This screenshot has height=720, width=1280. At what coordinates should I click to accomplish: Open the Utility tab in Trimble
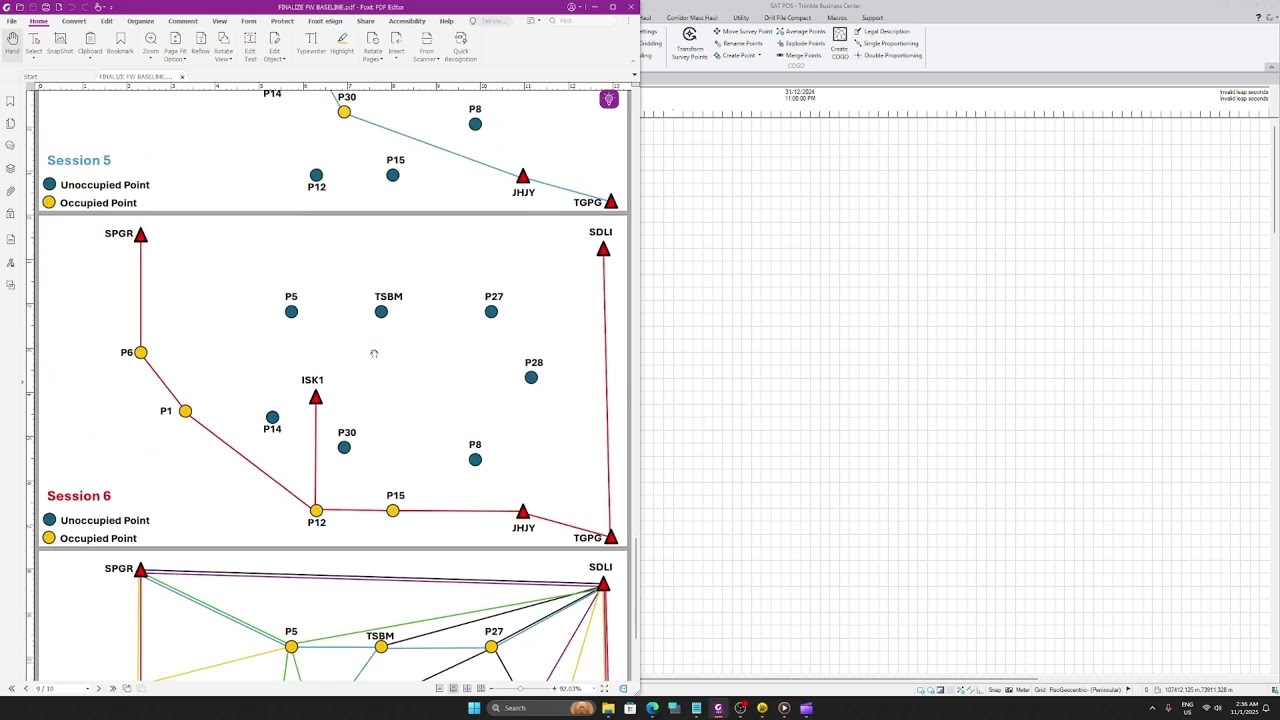[x=741, y=18]
